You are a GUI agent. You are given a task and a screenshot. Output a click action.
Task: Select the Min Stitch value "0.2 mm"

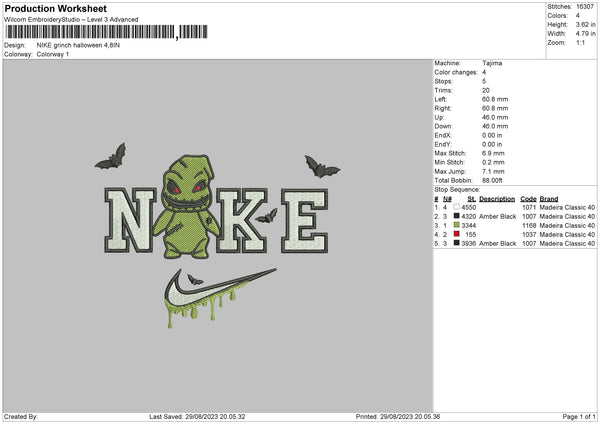coord(493,162)
